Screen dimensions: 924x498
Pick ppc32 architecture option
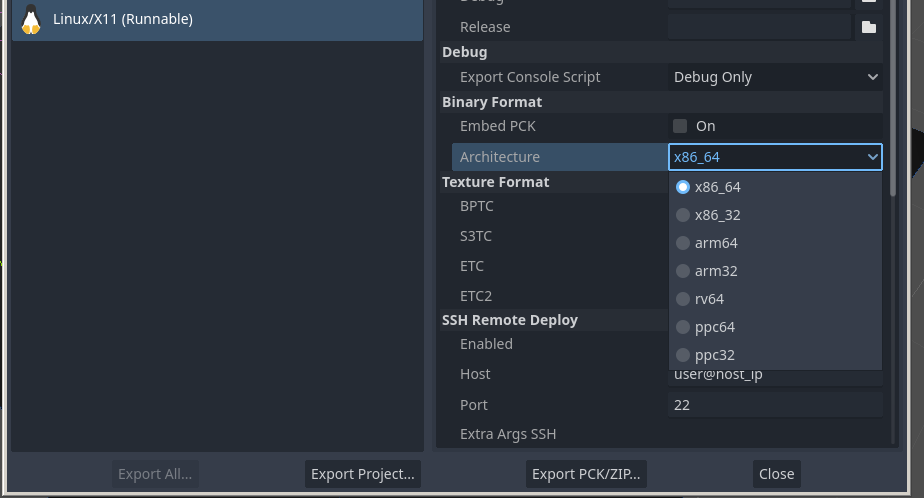point(683,355)
